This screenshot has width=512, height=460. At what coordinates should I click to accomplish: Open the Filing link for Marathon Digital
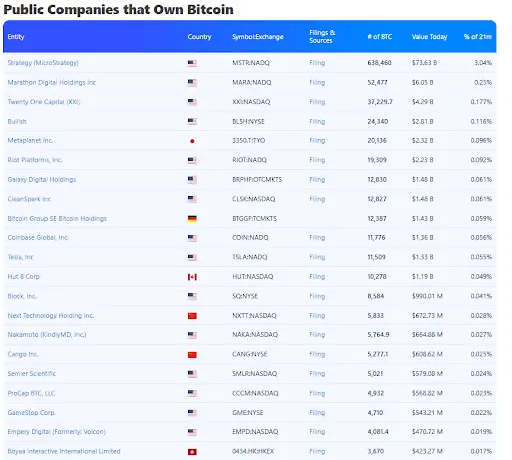click(317, 82)
